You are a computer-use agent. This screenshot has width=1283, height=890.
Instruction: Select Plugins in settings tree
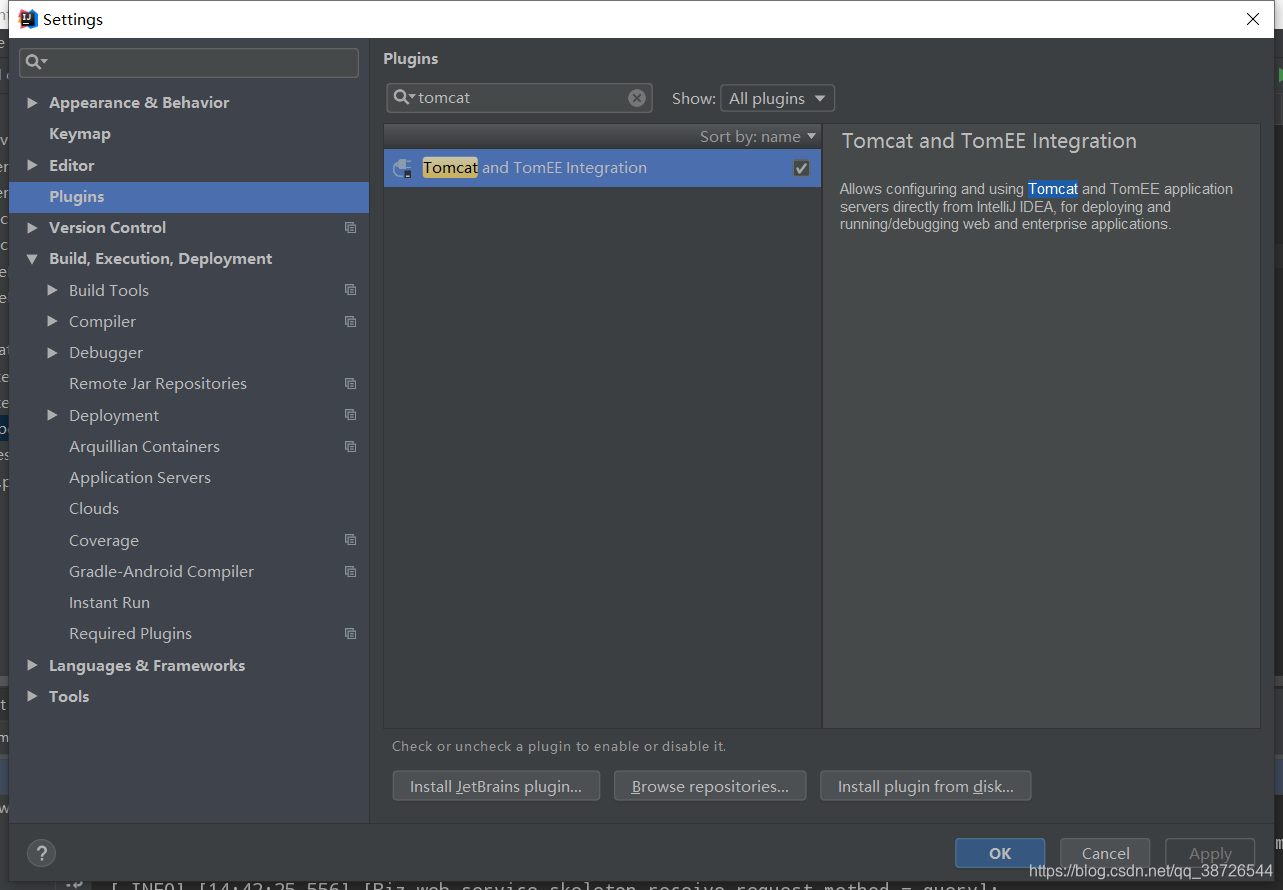[189, 197]
